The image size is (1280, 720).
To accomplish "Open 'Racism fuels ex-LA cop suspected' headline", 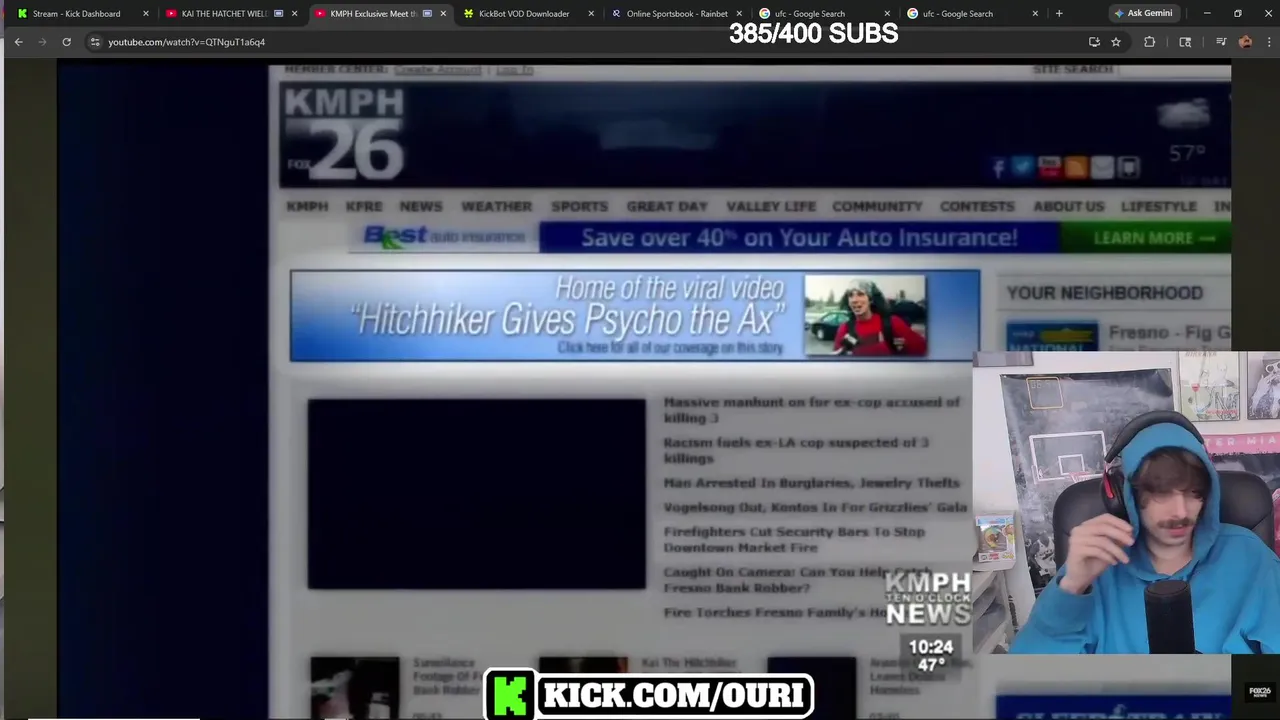I will 796,450.
